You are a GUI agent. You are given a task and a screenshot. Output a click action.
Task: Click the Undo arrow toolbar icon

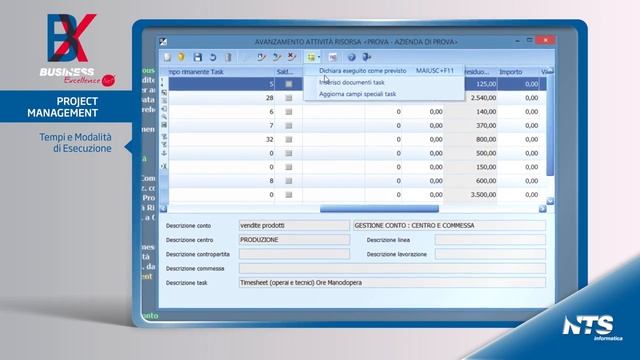pos(213,57)
